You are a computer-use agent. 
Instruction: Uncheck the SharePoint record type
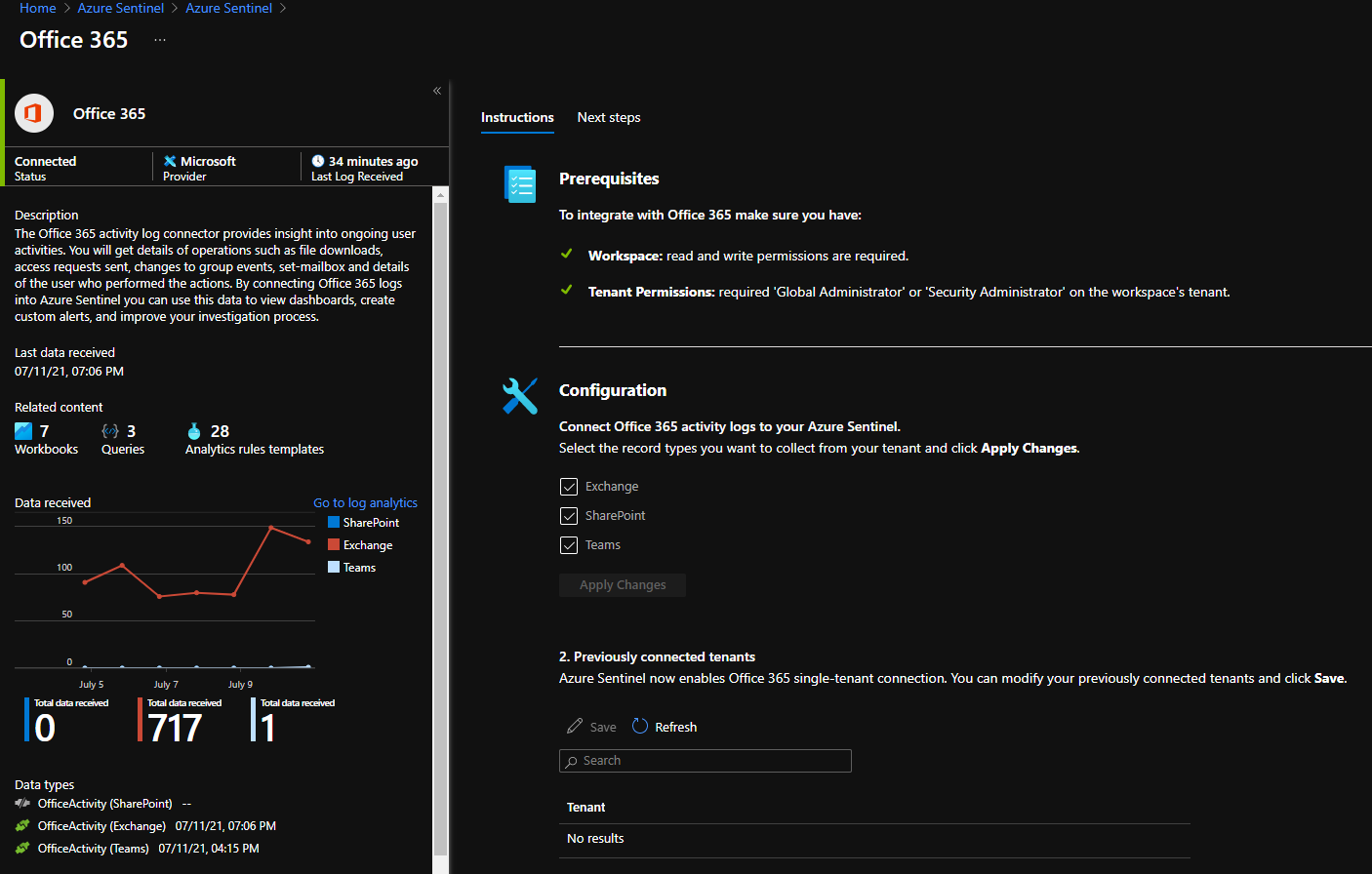coord(569,515)
